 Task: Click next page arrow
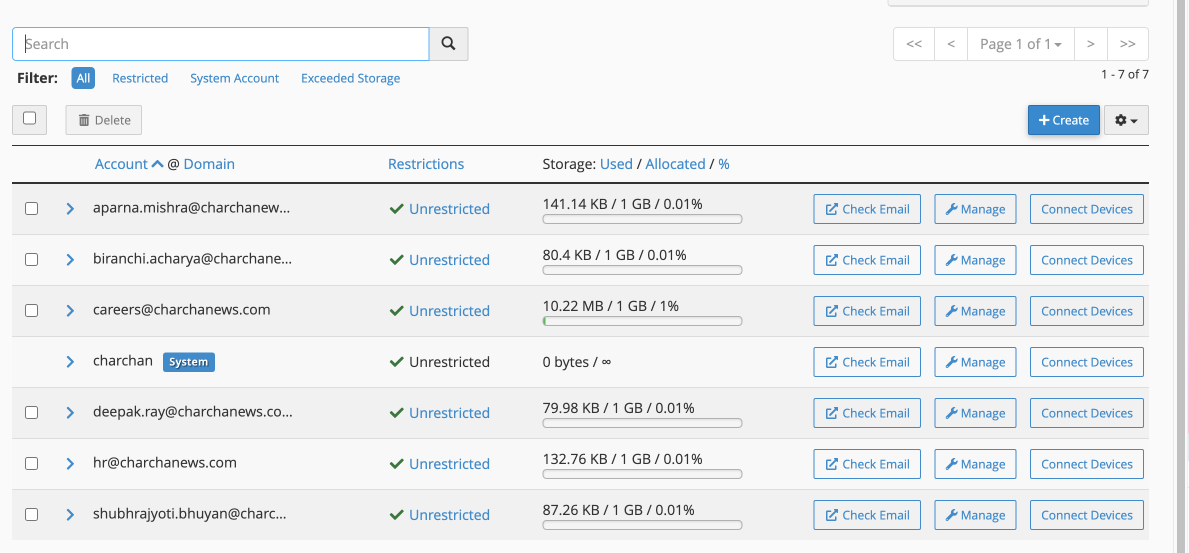(x=1090, y=44)
